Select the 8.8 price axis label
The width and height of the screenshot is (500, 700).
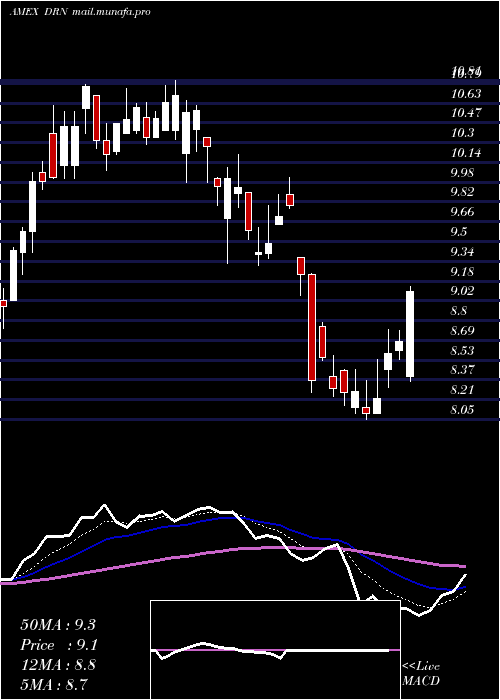459,311
